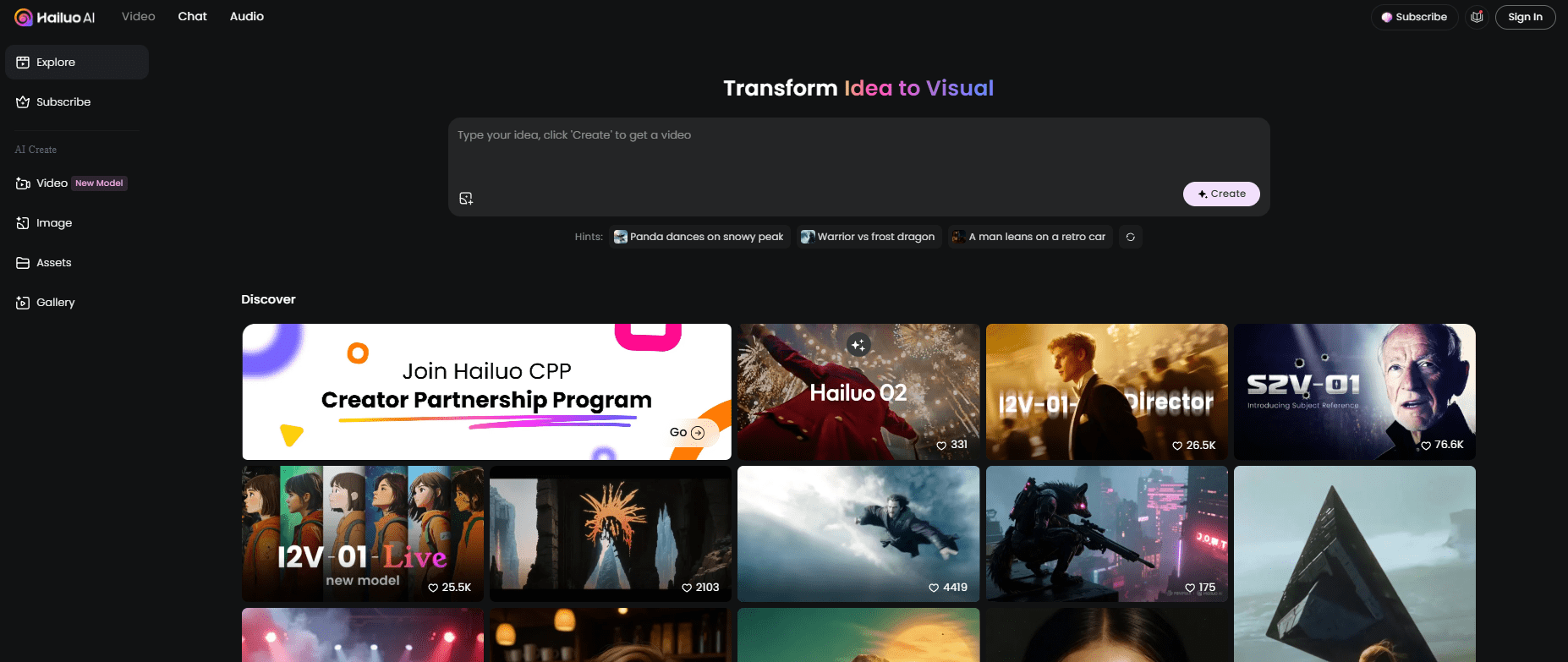
Task: Like the flying man video (4419)
Action: click(934, 588)
